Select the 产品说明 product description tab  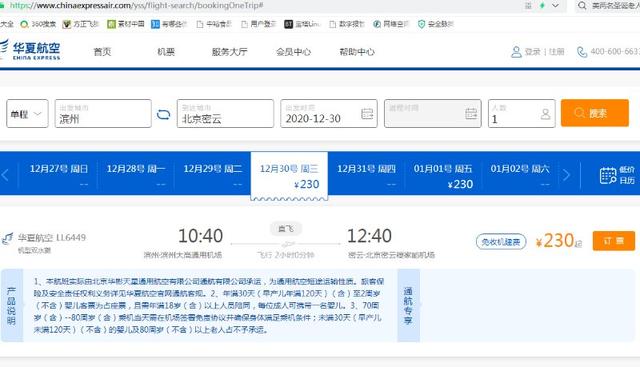click(11, 305)
